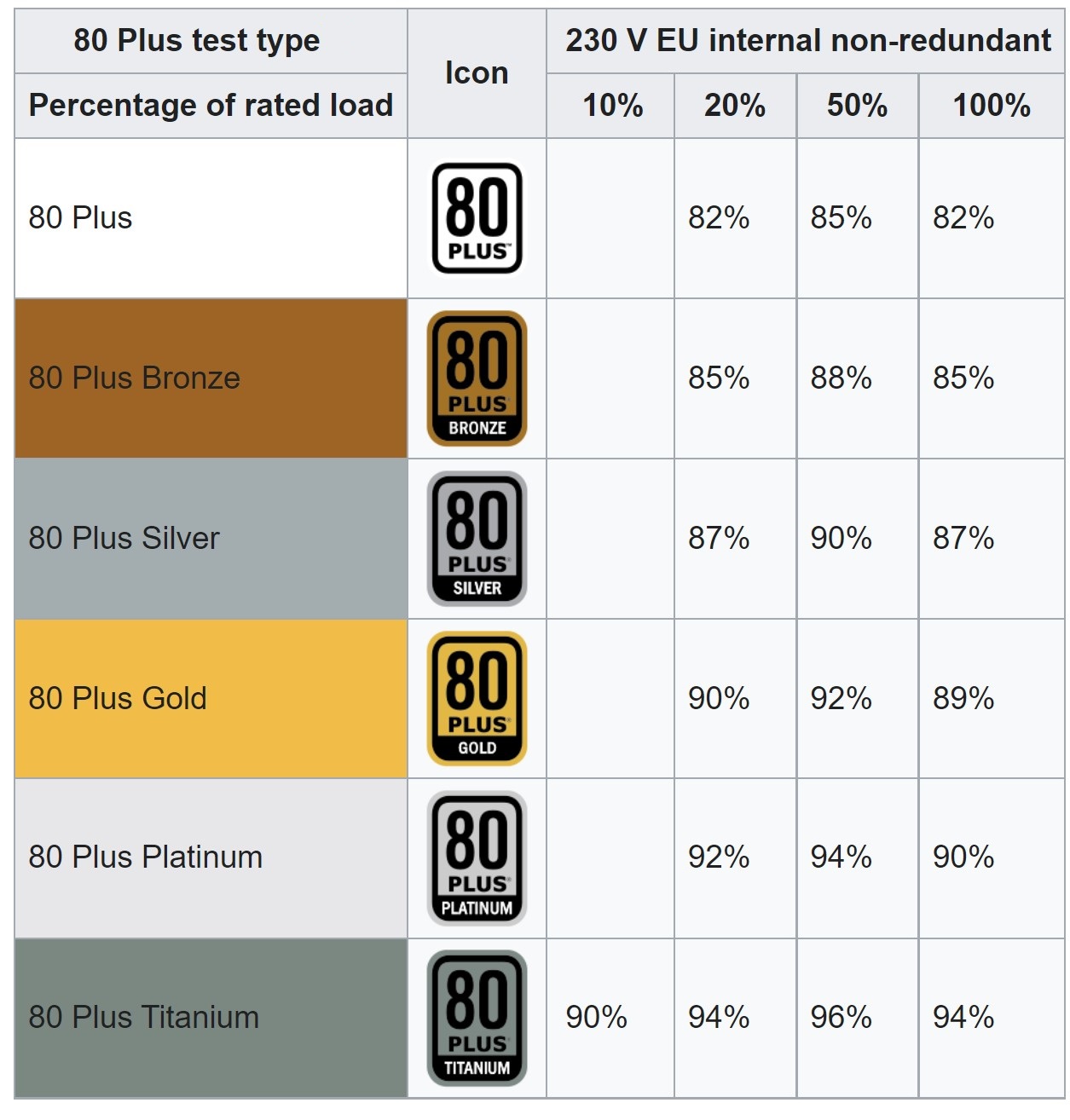Screen dimensions: 1070x1120
Task: Click the 80 Plus Platinum label cell
Action: 211,857
